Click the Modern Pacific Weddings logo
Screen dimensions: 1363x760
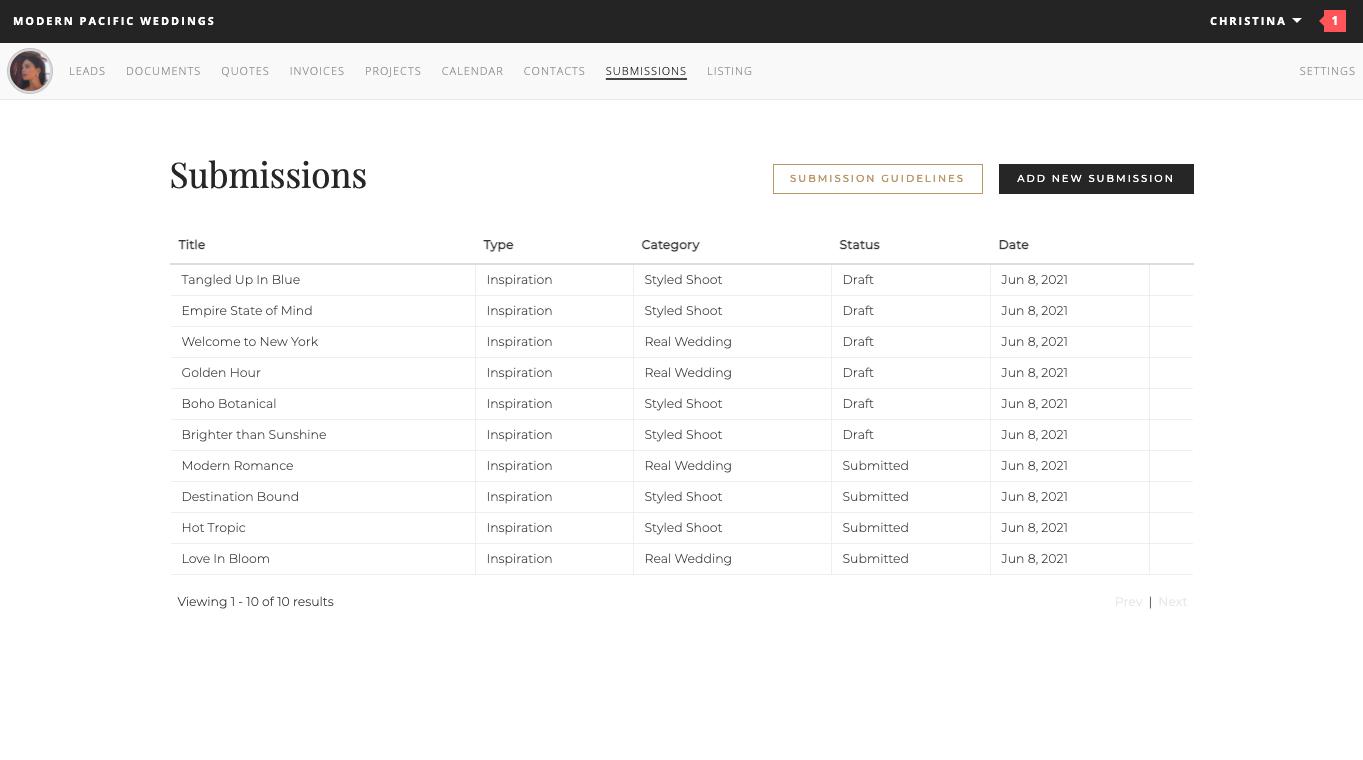pyautogui.click(x=114, y=21)
